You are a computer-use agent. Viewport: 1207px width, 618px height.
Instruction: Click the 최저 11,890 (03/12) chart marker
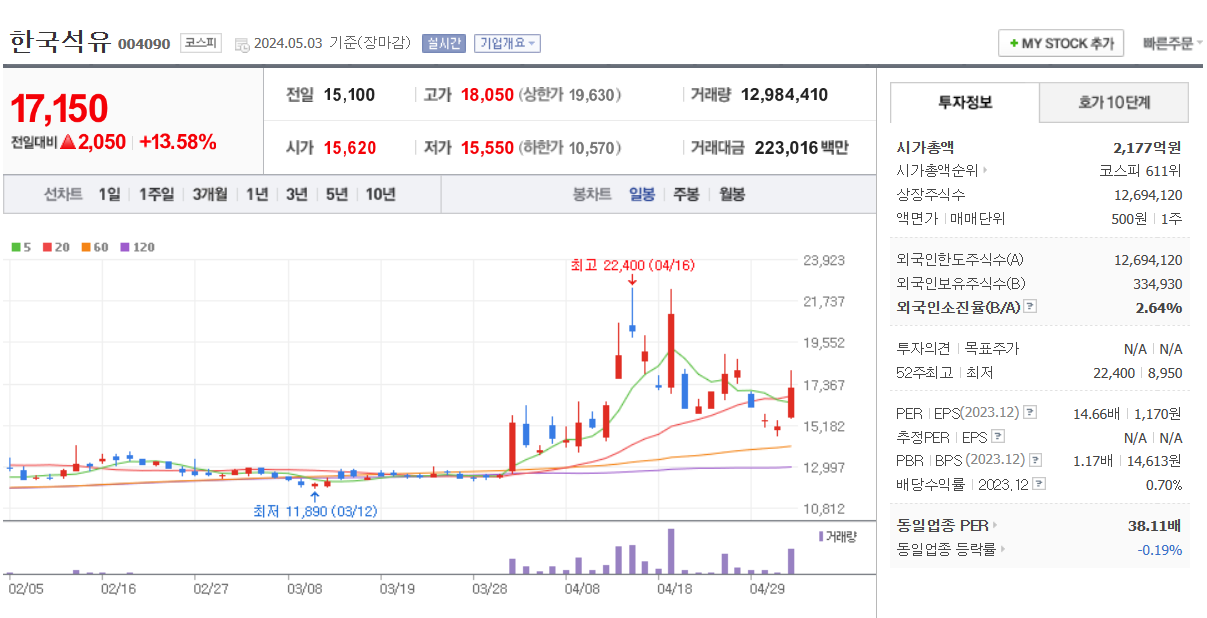tap(315, 510)
